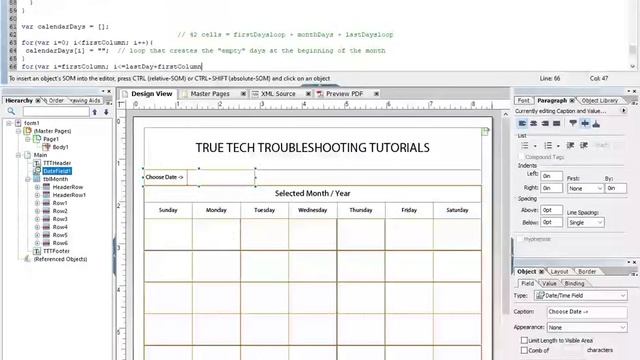Open the Binding sub-tab
The height and width of the screenshot is (360, 640).
click(x=574, y=283)
